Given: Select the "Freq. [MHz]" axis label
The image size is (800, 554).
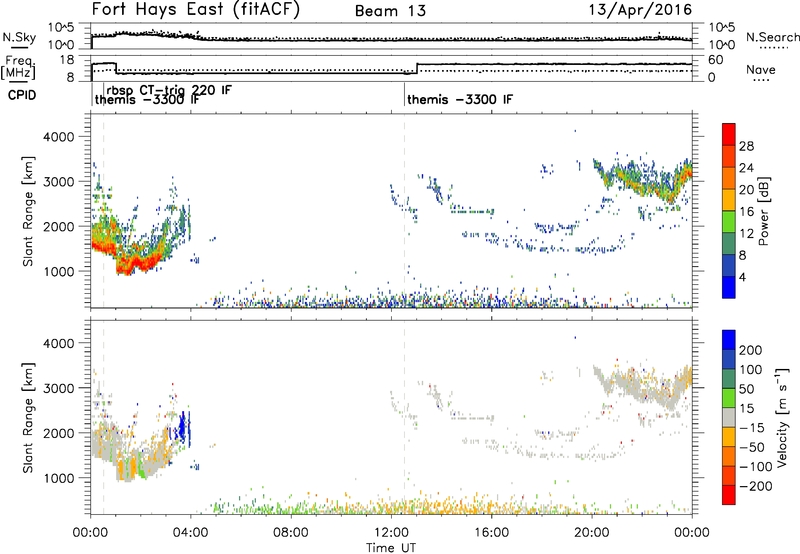Looking at the screenshot, I should [x=18, y=68].
